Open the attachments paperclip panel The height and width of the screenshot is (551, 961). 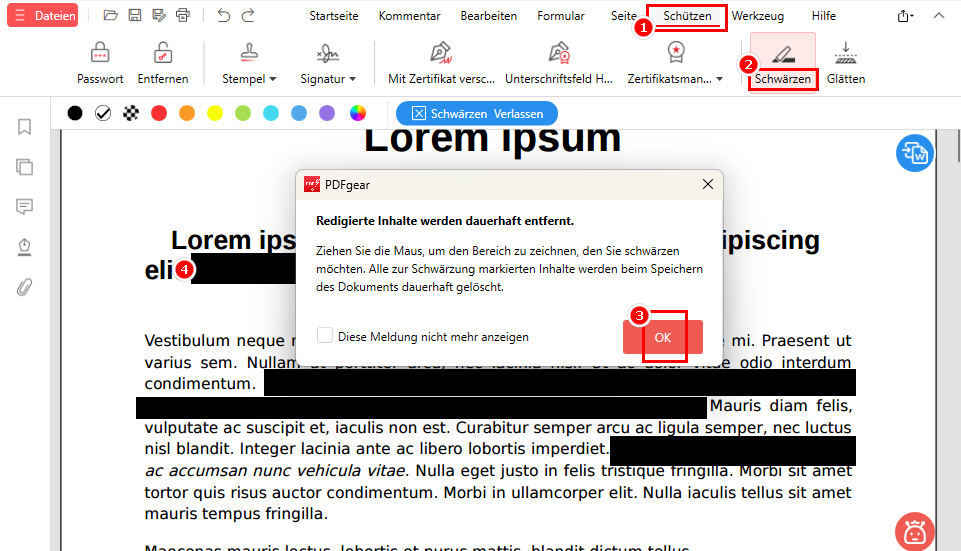25,287
